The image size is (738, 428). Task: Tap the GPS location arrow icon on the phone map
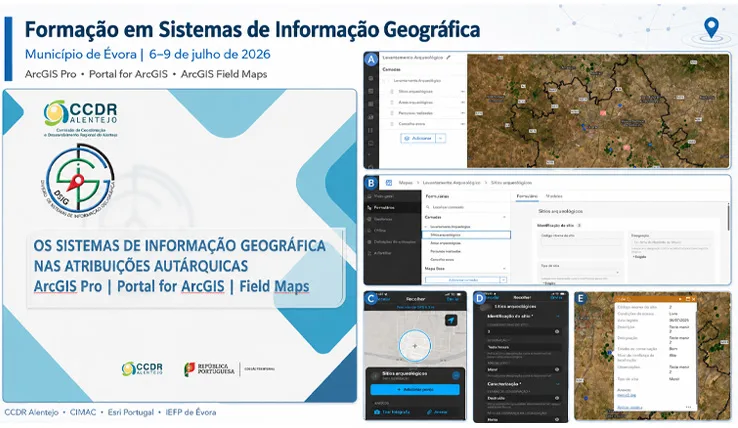coord(451,320)
